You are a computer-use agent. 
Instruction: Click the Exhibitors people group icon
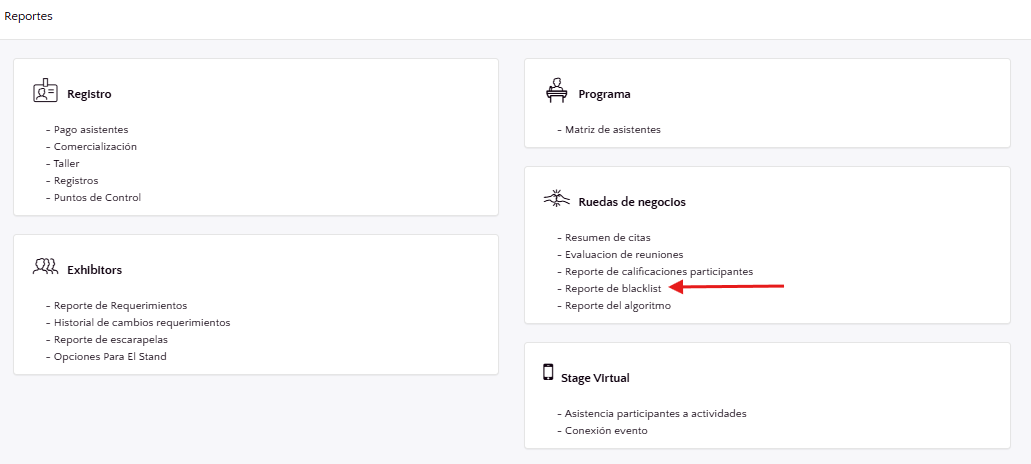pyautogui.click(x=45, y=267)
